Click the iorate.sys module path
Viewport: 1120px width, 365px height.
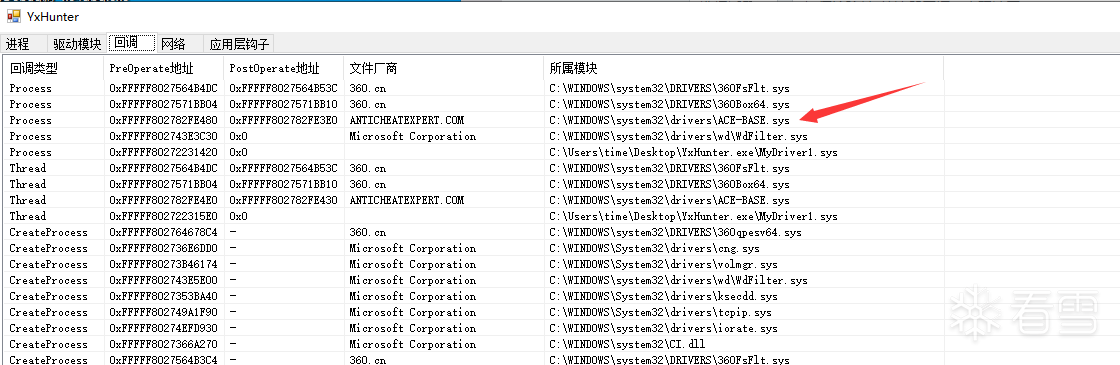coord(664,328)
